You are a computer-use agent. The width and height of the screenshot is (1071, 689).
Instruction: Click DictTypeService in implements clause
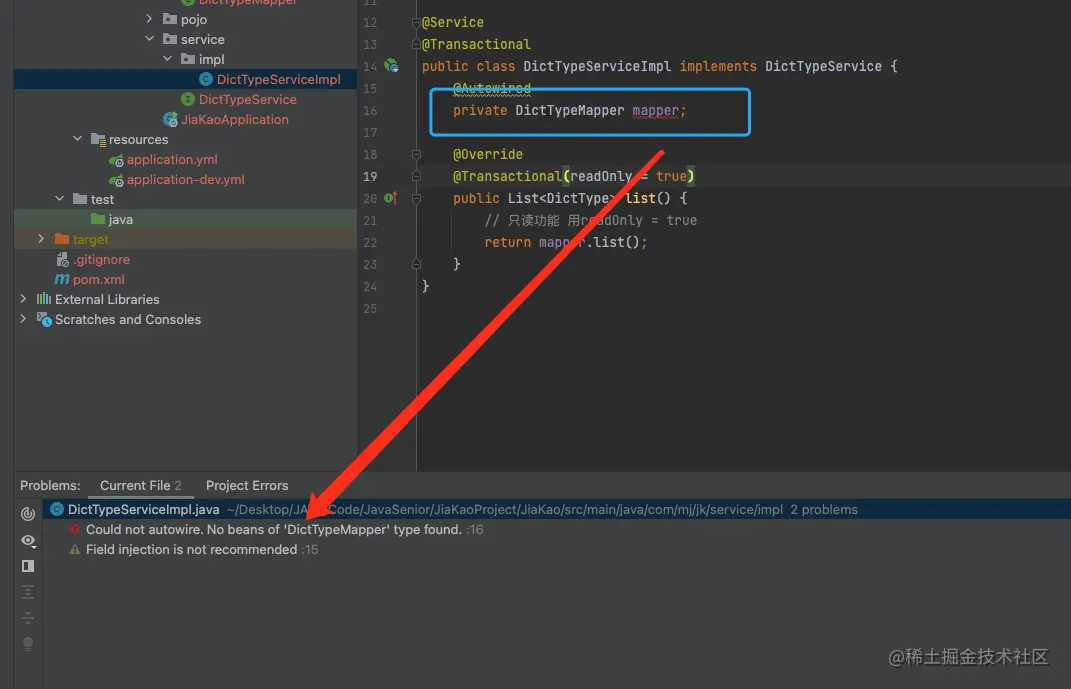[x=823, y=66]
